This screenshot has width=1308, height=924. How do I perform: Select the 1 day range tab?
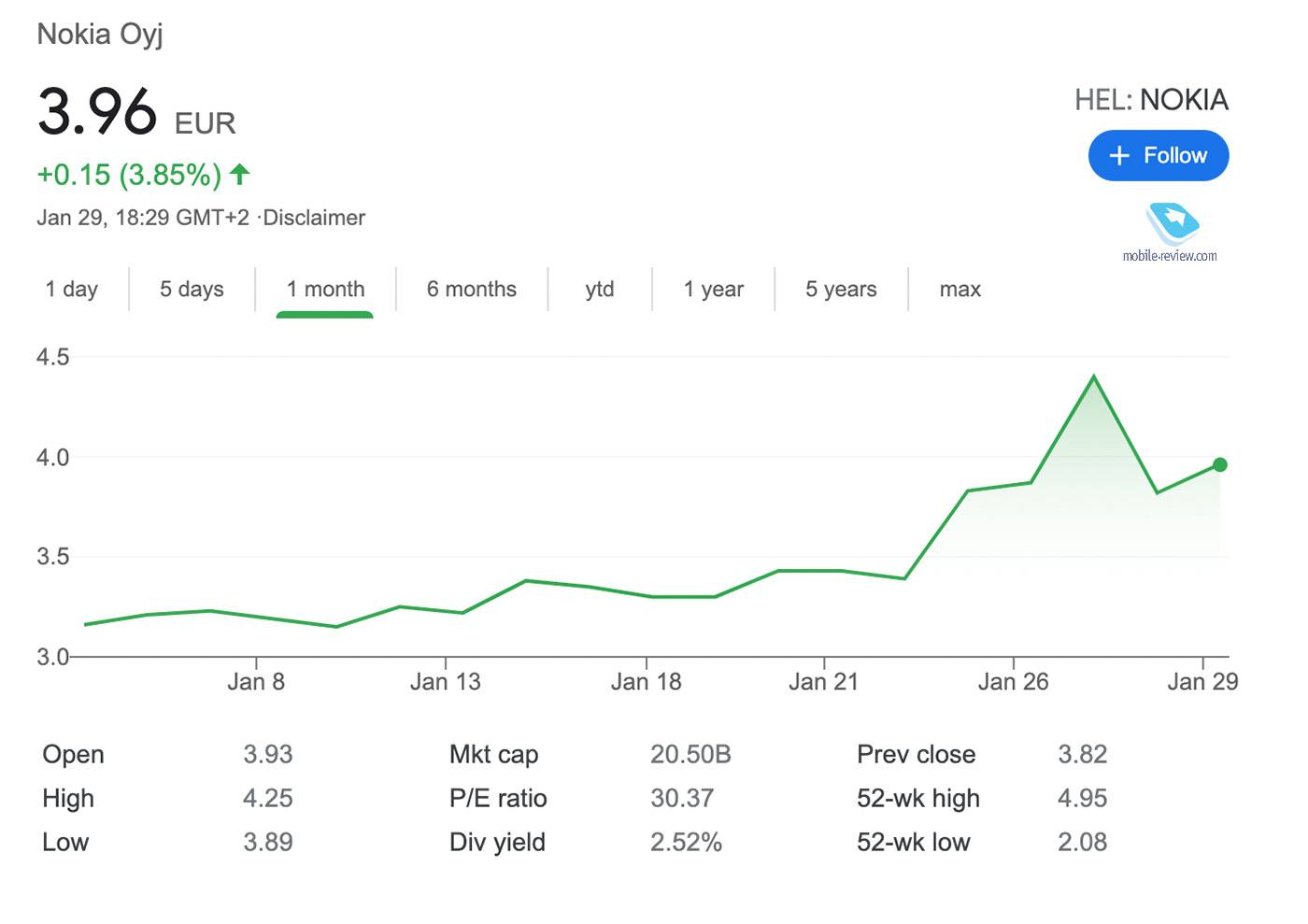(x=72, y=290)
